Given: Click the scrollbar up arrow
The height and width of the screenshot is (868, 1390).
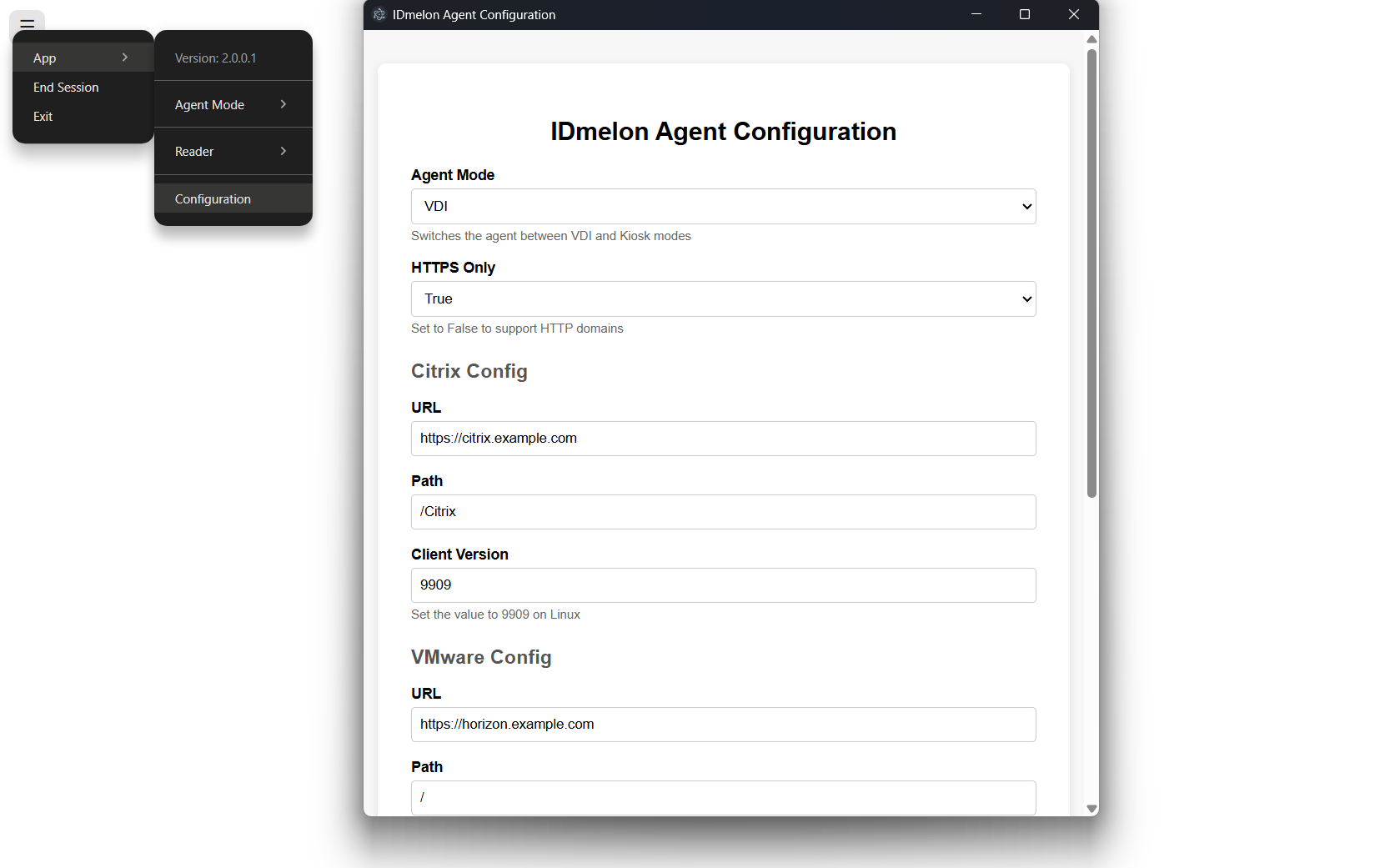Looking at the screenshot, I should pos(1091,39).
